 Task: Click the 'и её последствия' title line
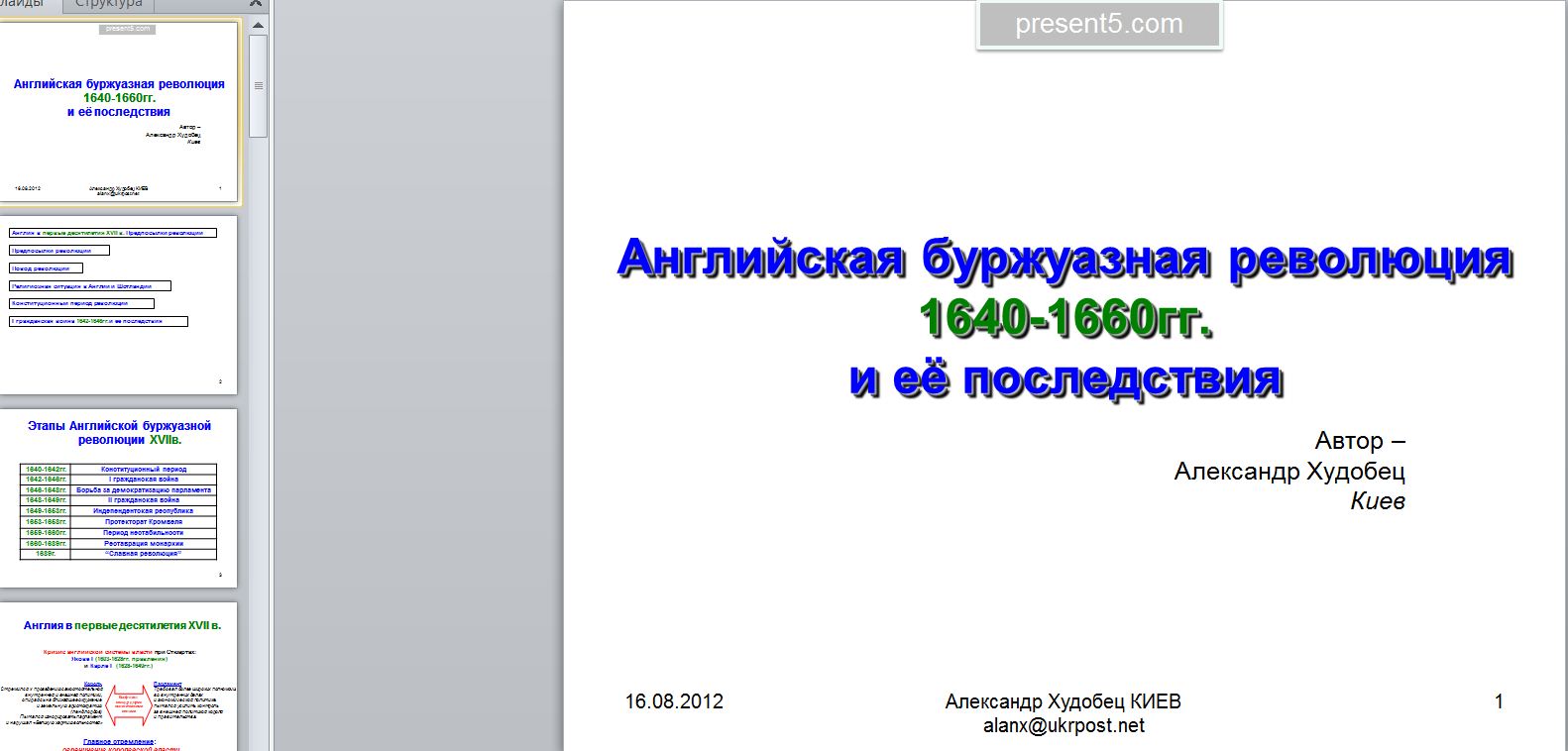[x=1065, y=378]
